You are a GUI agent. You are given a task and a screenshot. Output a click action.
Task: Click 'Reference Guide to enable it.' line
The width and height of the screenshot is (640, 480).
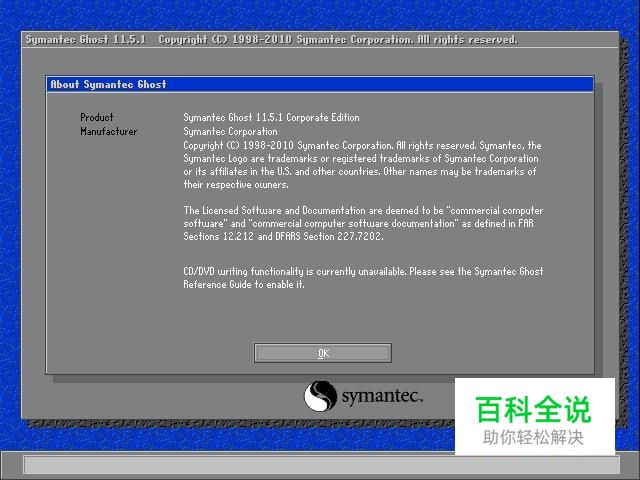pos(244,284)
